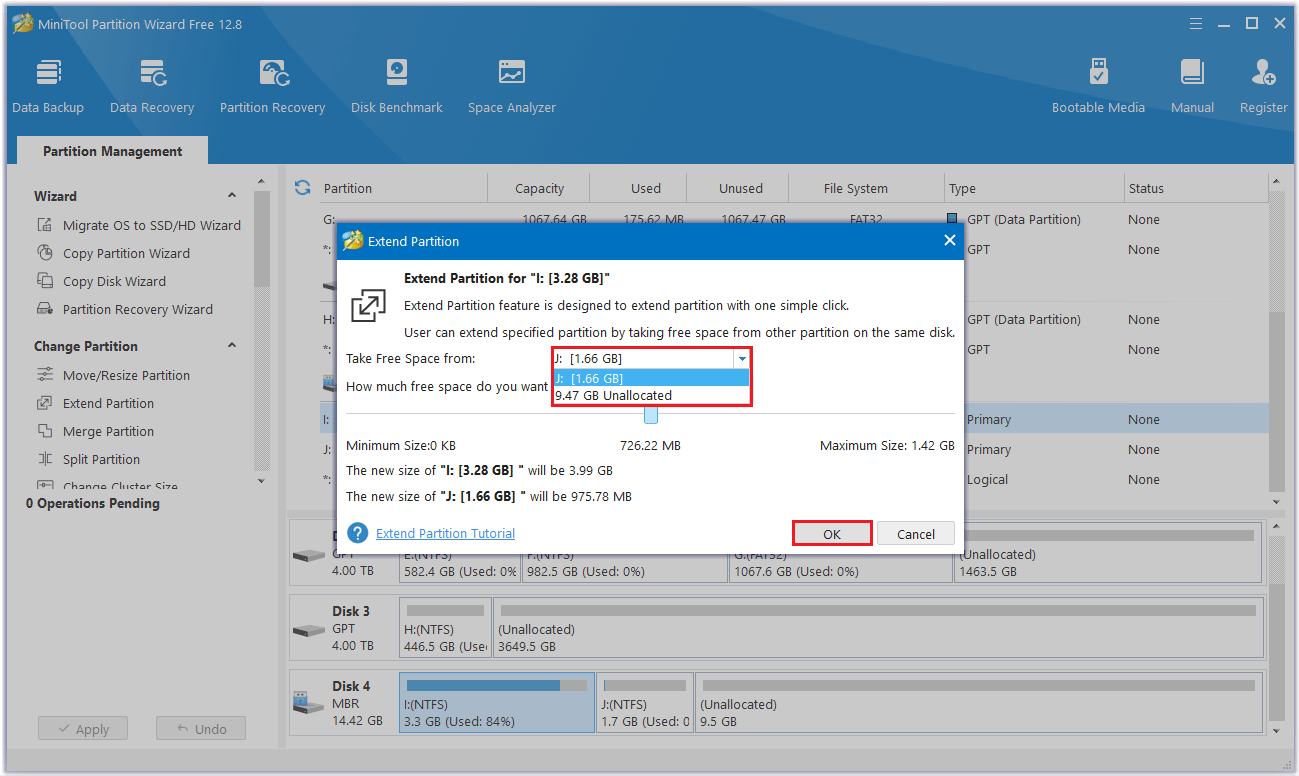Click the help question mark icon in dialog

click(358, 533)
